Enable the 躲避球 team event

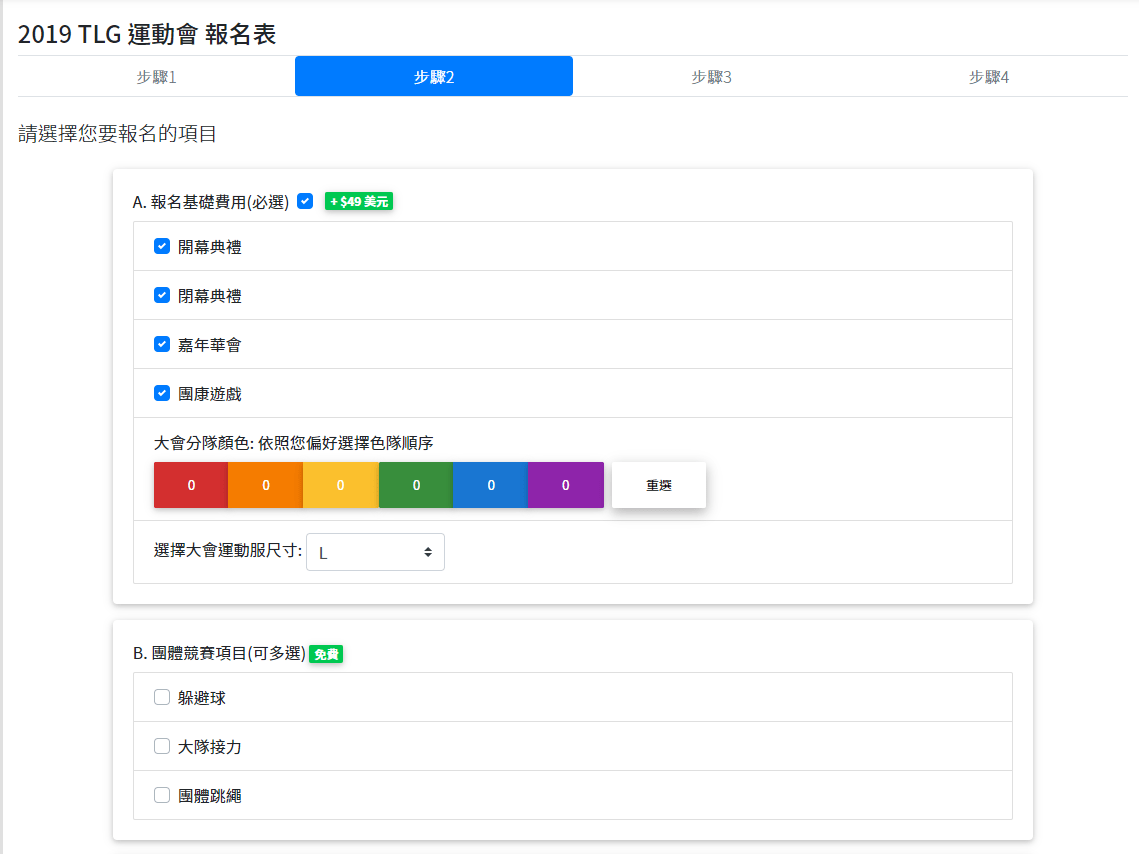(161, 697)
